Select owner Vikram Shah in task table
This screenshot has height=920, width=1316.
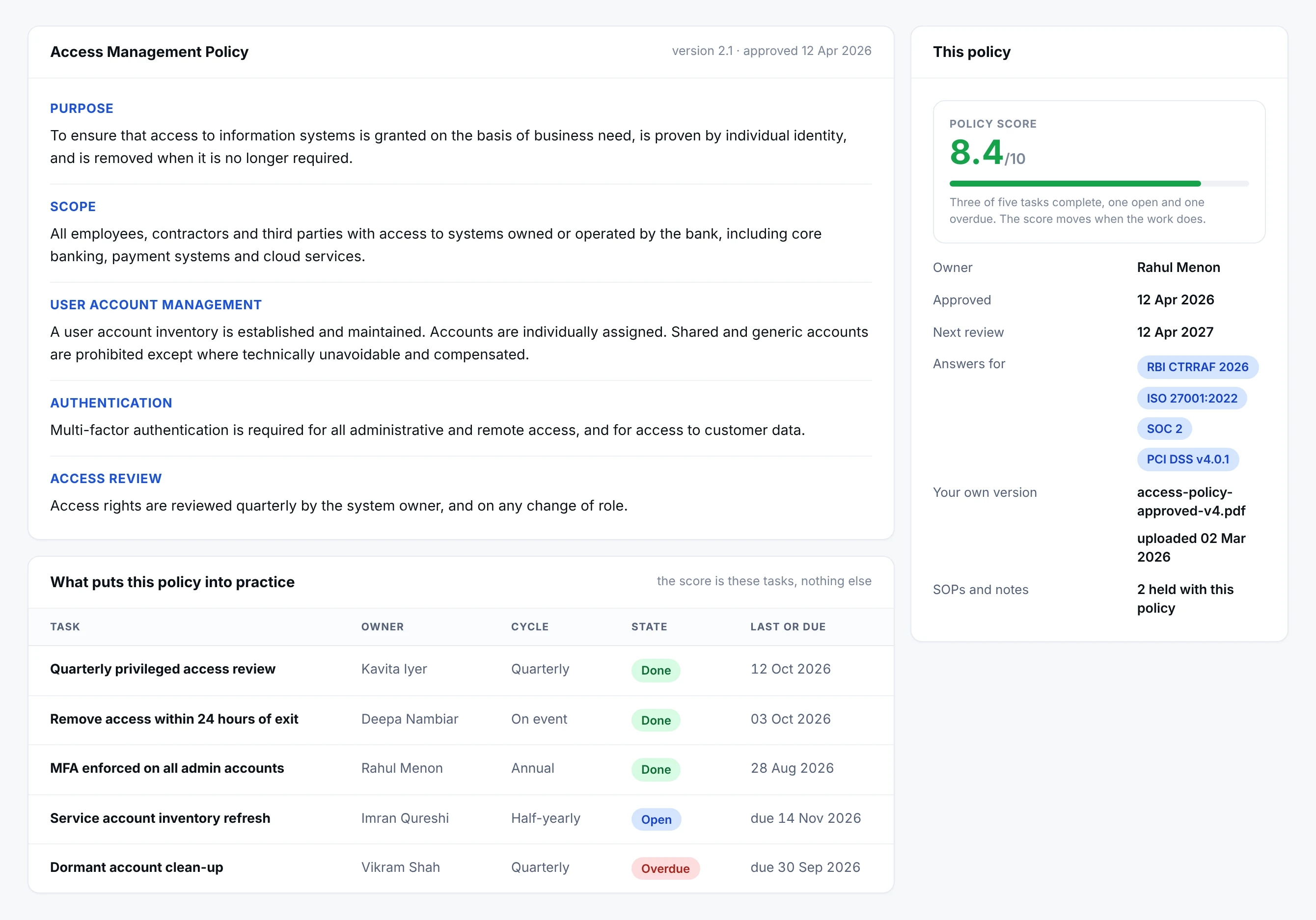400,867
